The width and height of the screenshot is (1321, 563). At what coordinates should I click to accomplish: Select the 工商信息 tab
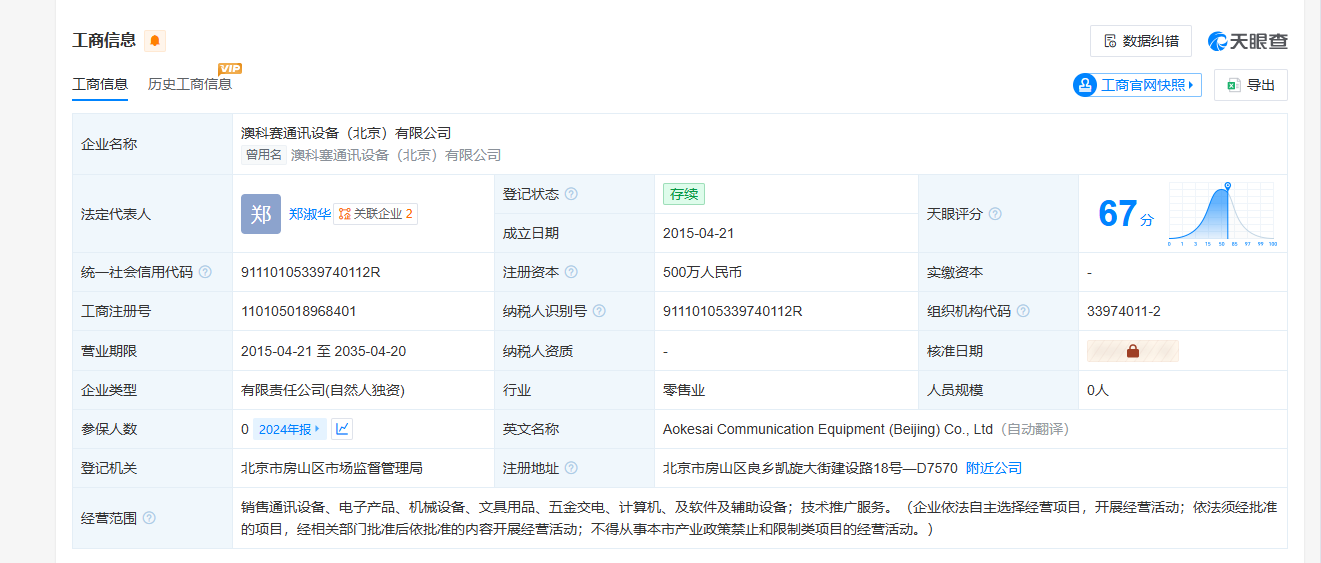point(100,84)
